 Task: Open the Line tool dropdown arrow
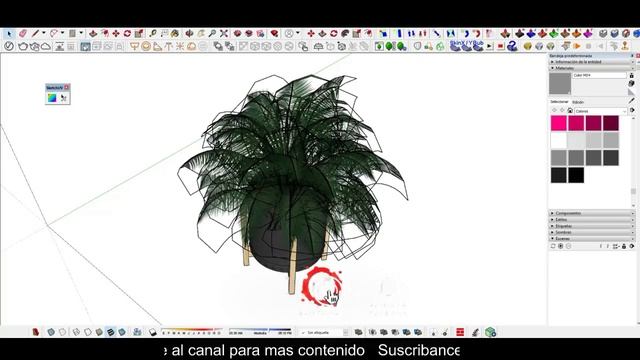click(x=43, y=33)
